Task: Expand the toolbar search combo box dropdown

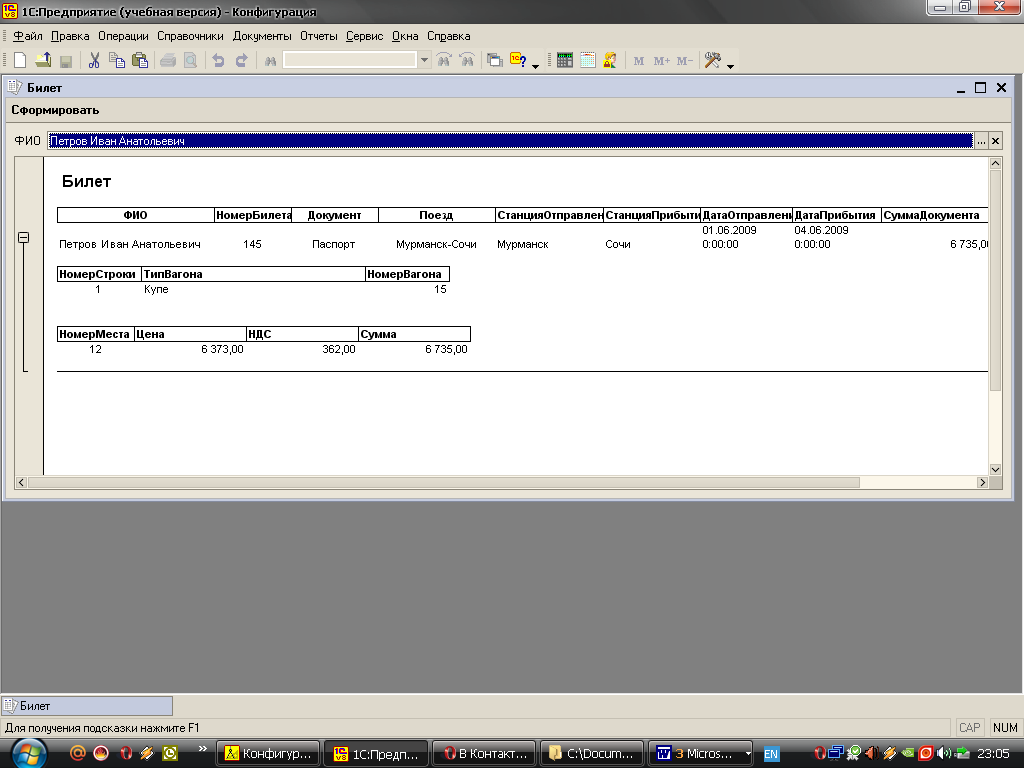Action: (x=424, y=60)
